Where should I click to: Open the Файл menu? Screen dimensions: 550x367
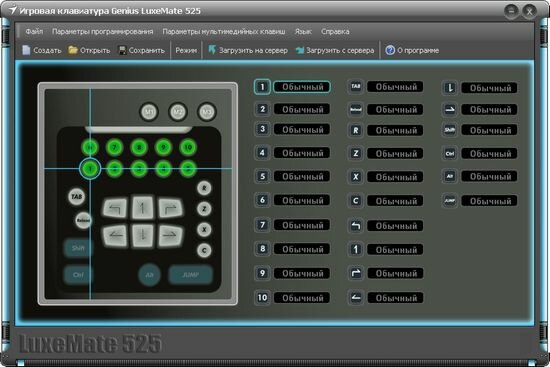point(34,32)
